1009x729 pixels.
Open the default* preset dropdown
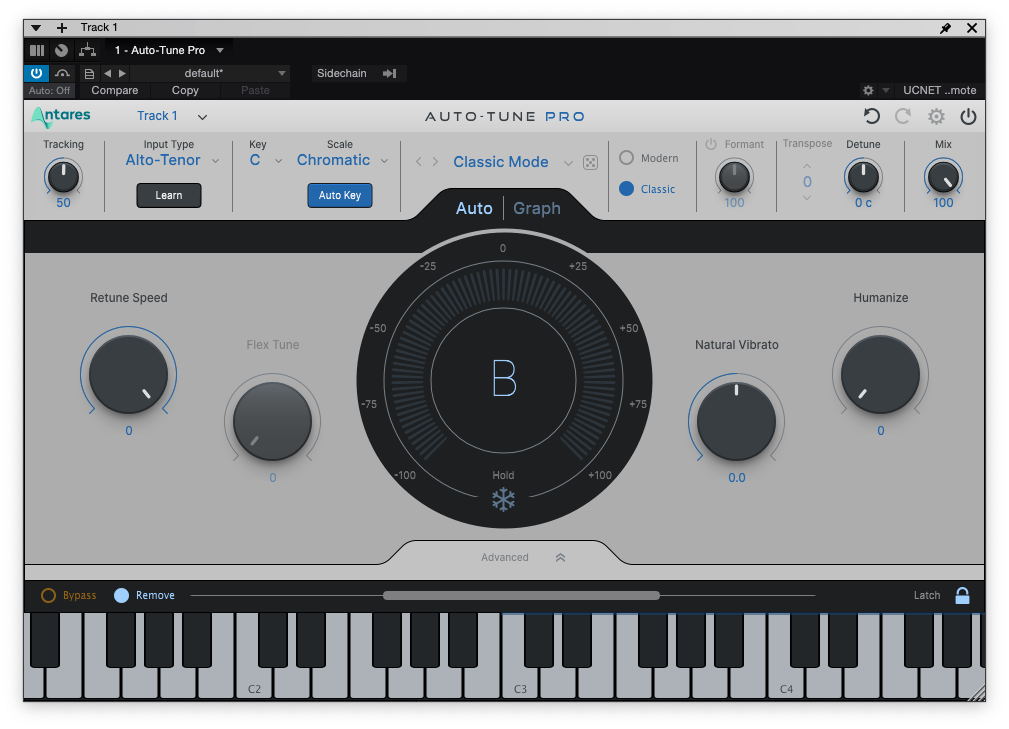(281, 73)
